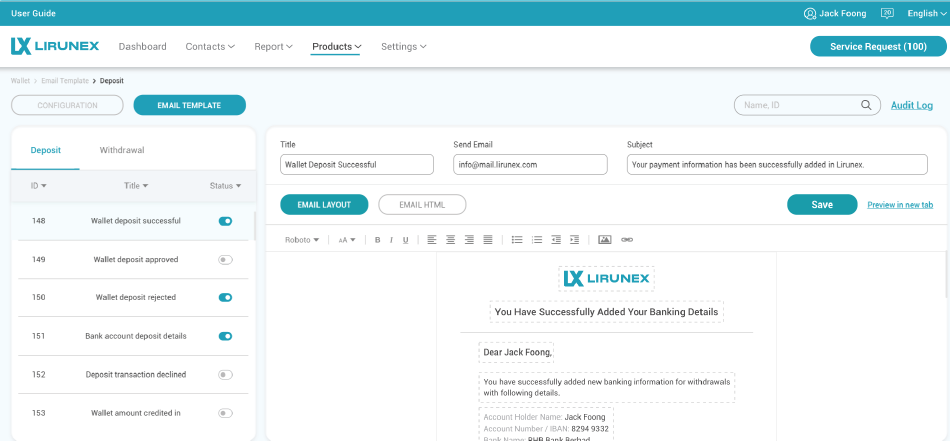Switch to Email HTML view
This screenshot has height=441, width=950.
(x=422, y=205)
